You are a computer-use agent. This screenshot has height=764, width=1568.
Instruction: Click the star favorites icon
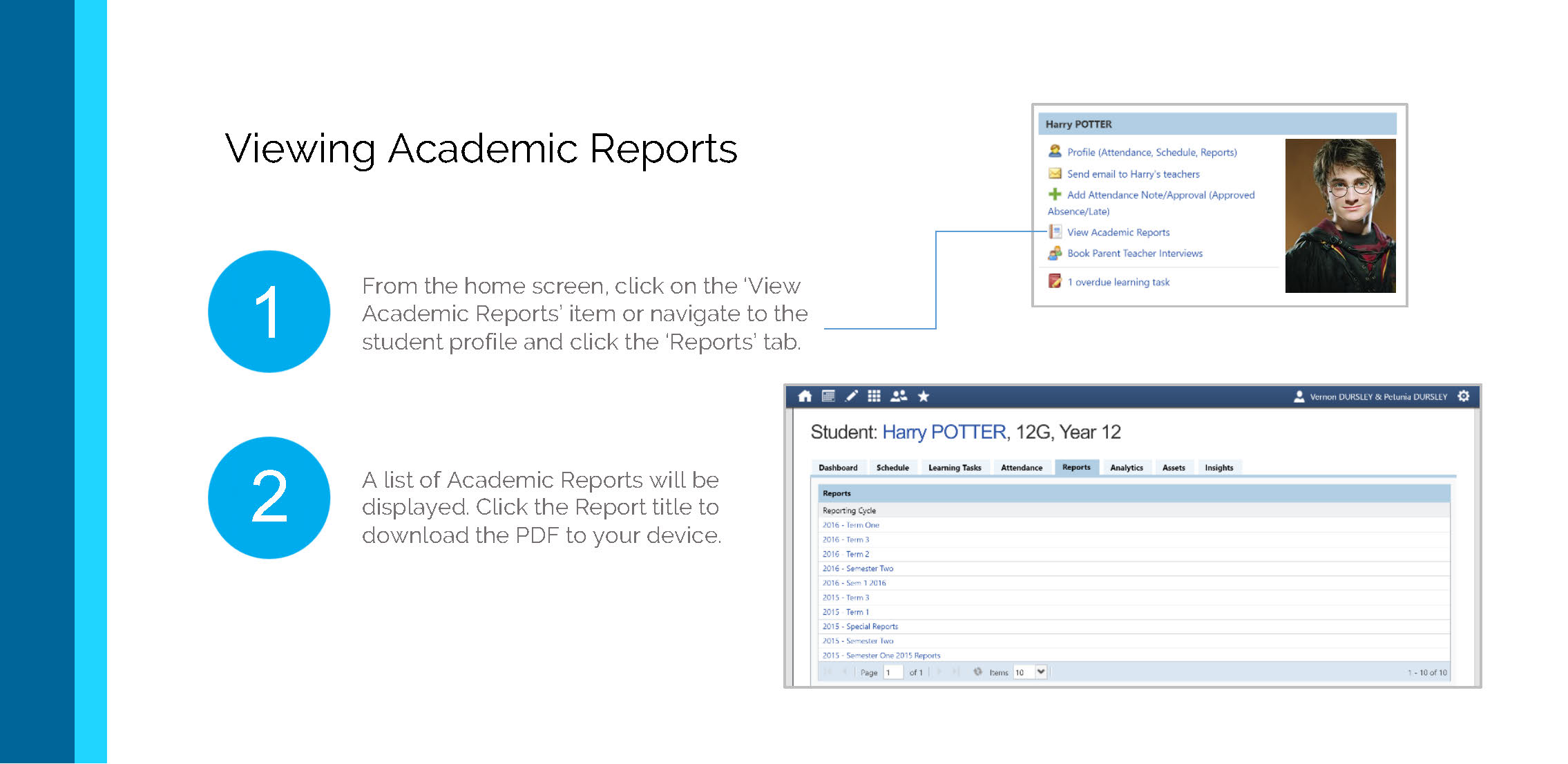(924, 397)
